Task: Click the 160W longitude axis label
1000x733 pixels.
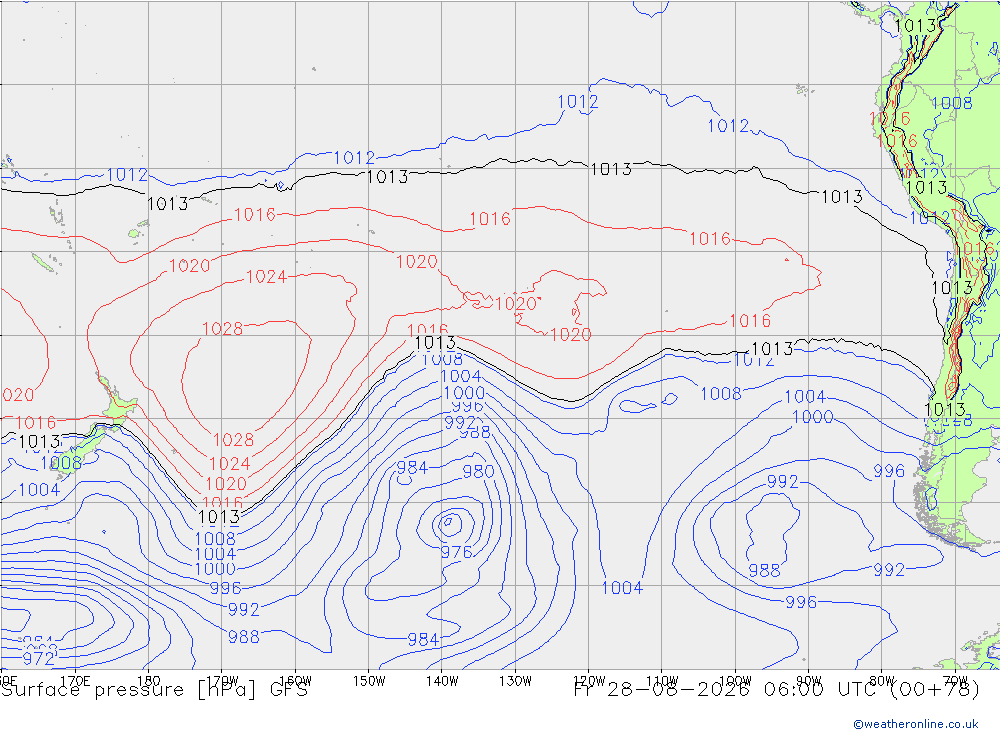Action: tap(296, 681)
